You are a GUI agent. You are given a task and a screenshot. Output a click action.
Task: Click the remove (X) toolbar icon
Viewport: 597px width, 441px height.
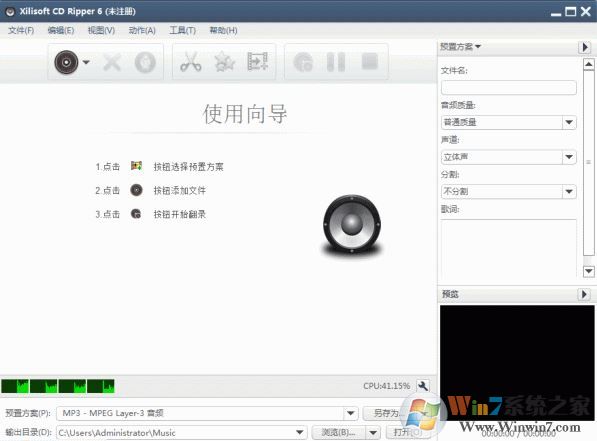112,62
